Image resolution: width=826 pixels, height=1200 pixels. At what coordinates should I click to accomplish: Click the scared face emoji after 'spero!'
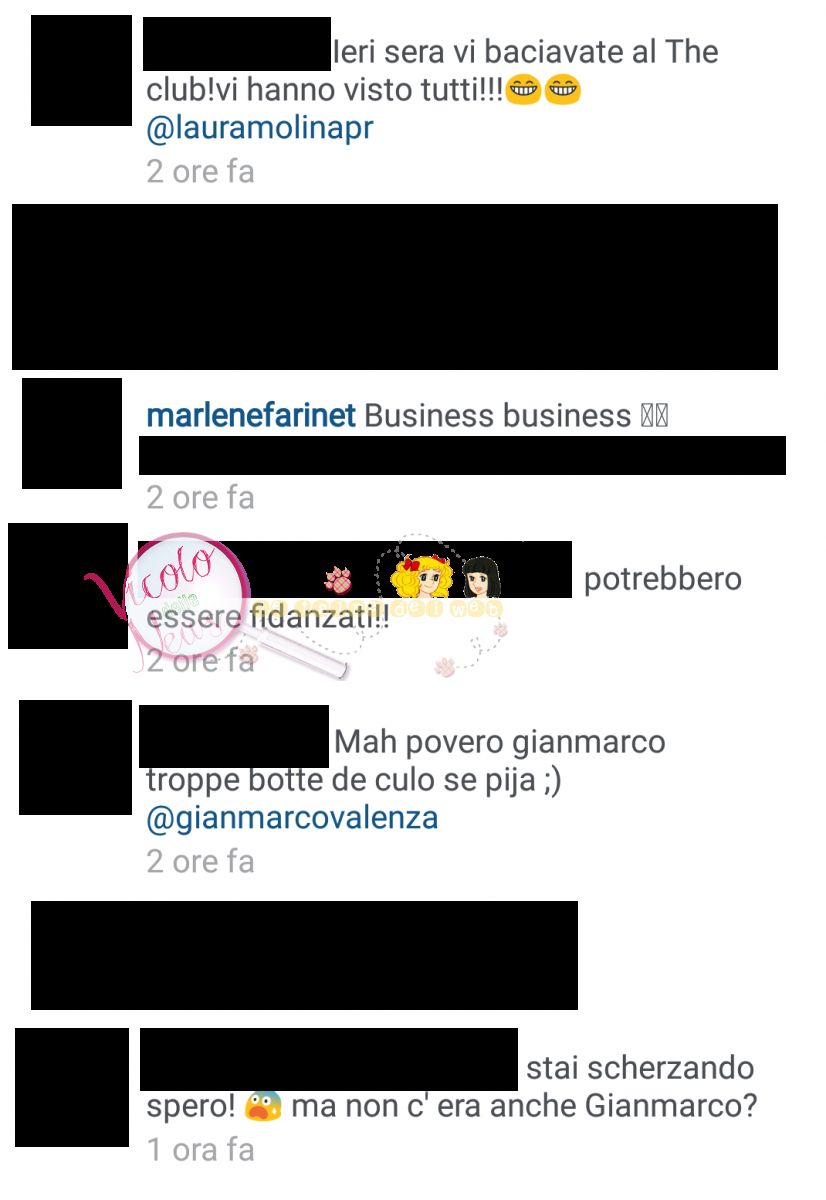point(263,1108)
